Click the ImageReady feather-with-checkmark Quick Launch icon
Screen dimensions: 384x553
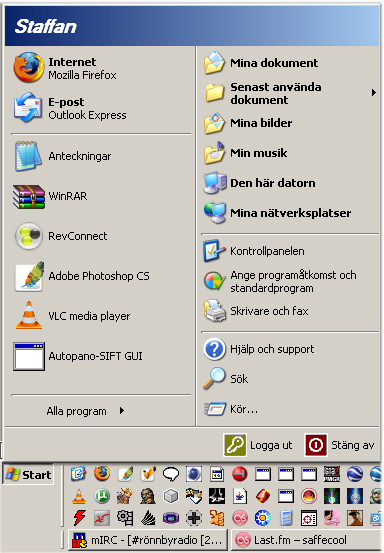[x=148, y=474]
